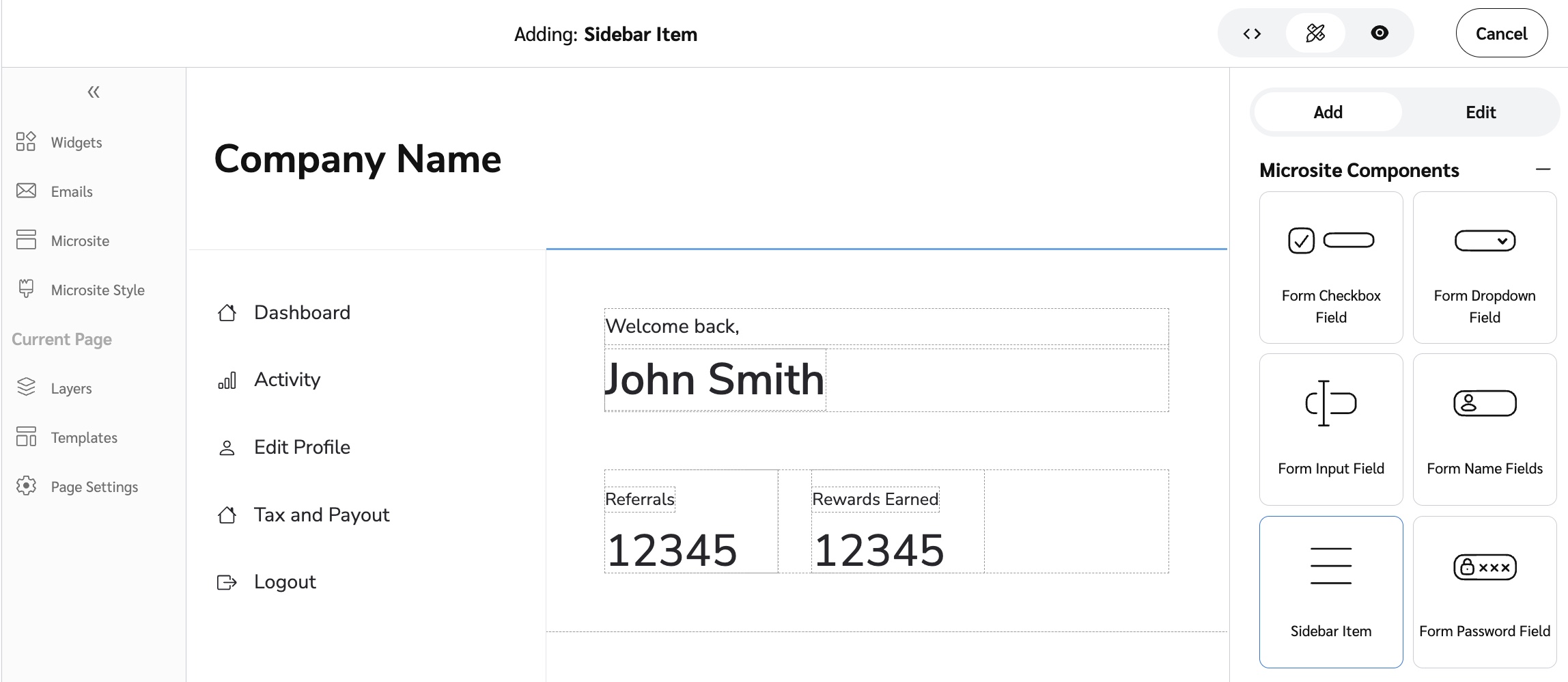Open the Widgets panel
Screen dimensions: 1568x682
(76, 142)
